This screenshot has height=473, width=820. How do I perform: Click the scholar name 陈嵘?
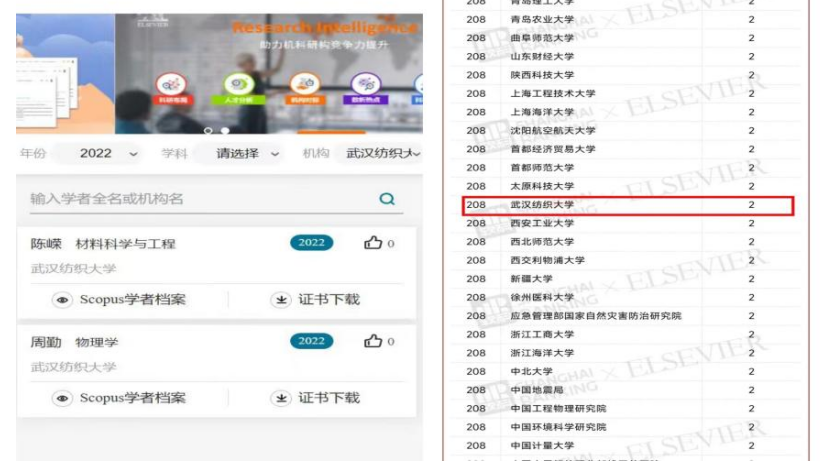(x=46, y=244)
